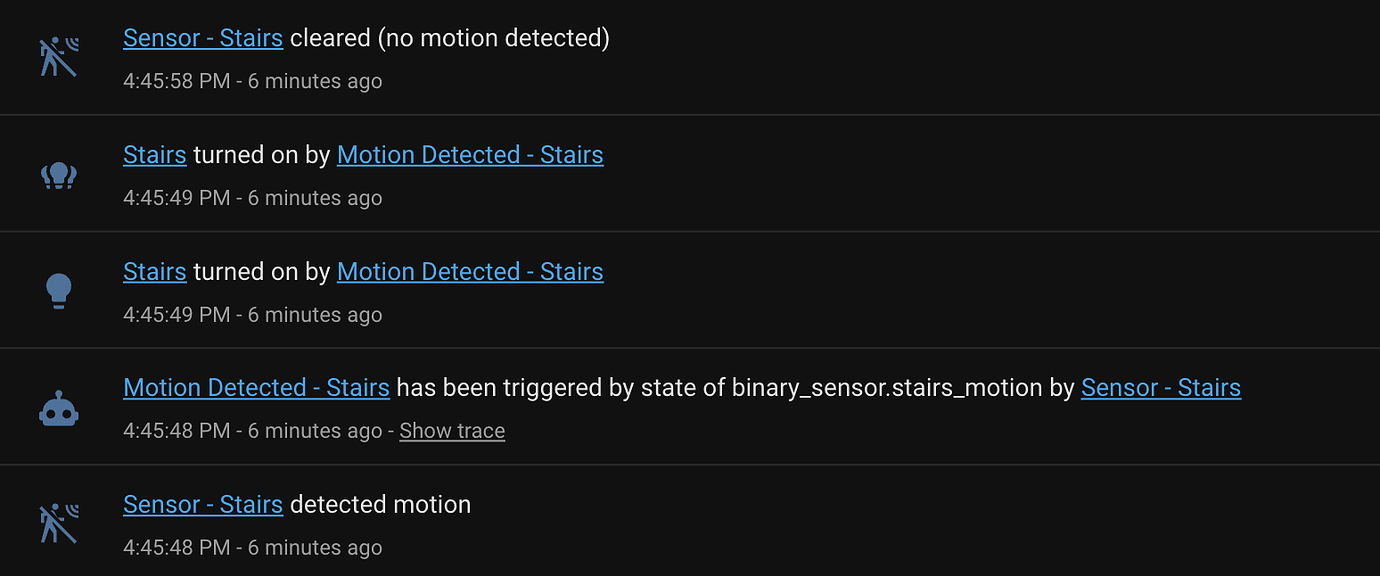Open Sensor - Stairs from the trigger entry

1160,387
